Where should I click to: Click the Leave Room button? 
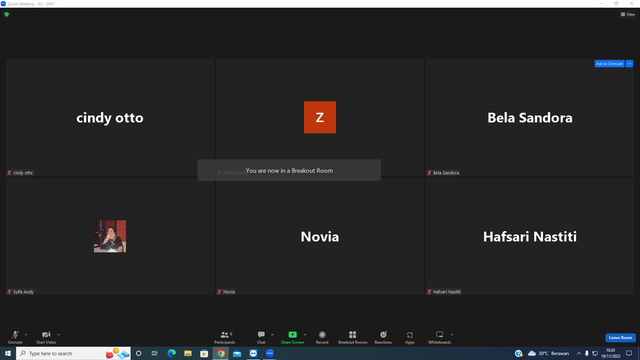620,338
